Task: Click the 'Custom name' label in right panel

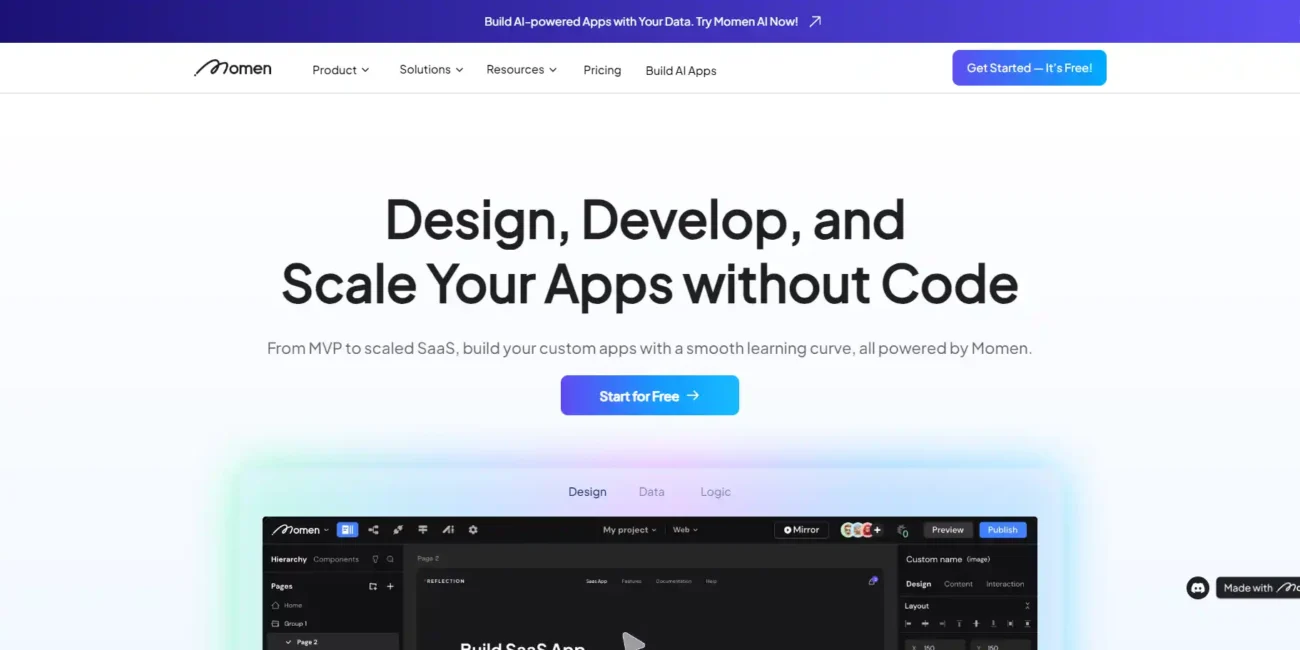Action: pyautogui.click(x=934, y=559)
